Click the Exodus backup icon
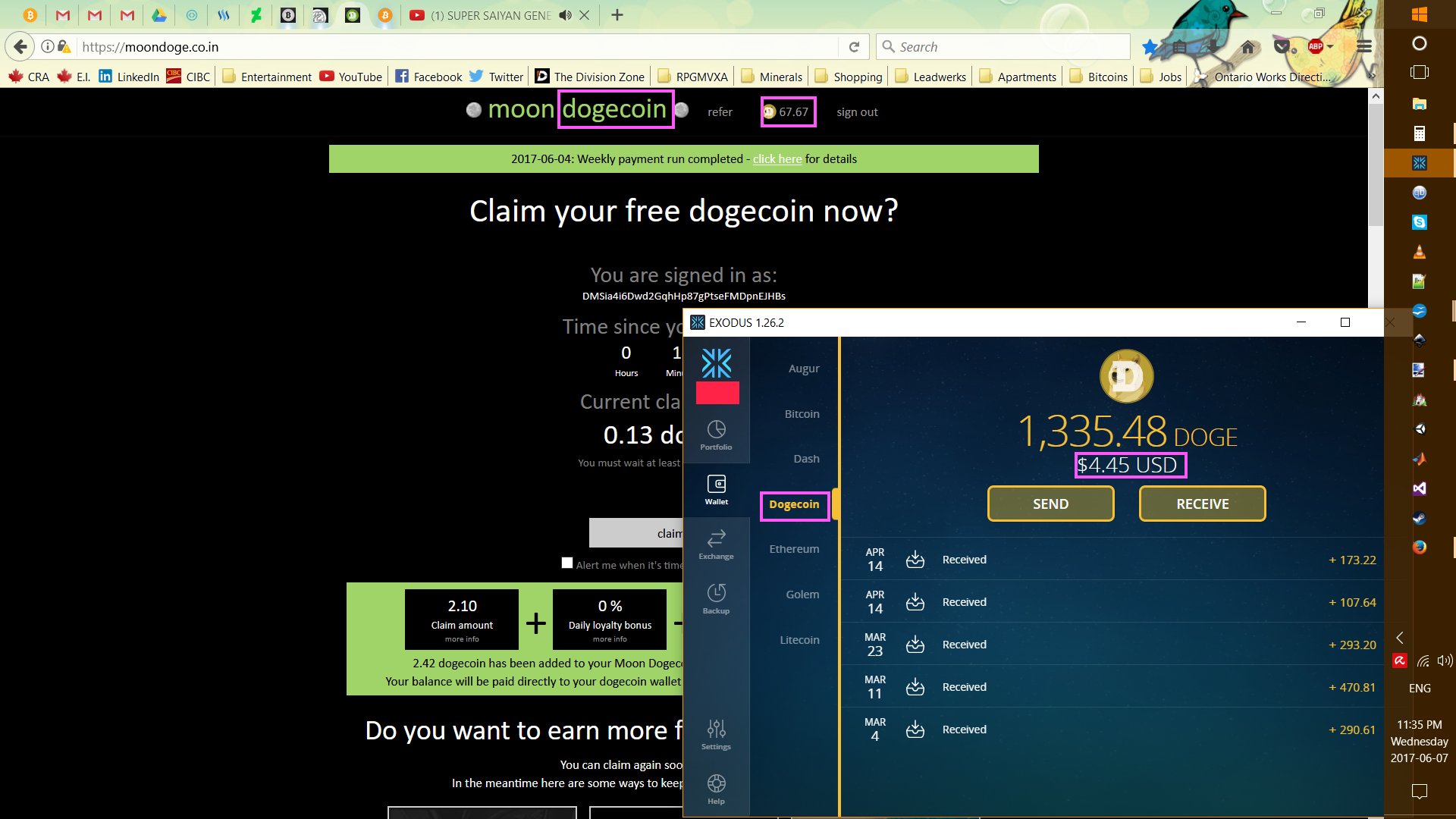This screenshot has height=819, width=1456. tap(716, 597)
